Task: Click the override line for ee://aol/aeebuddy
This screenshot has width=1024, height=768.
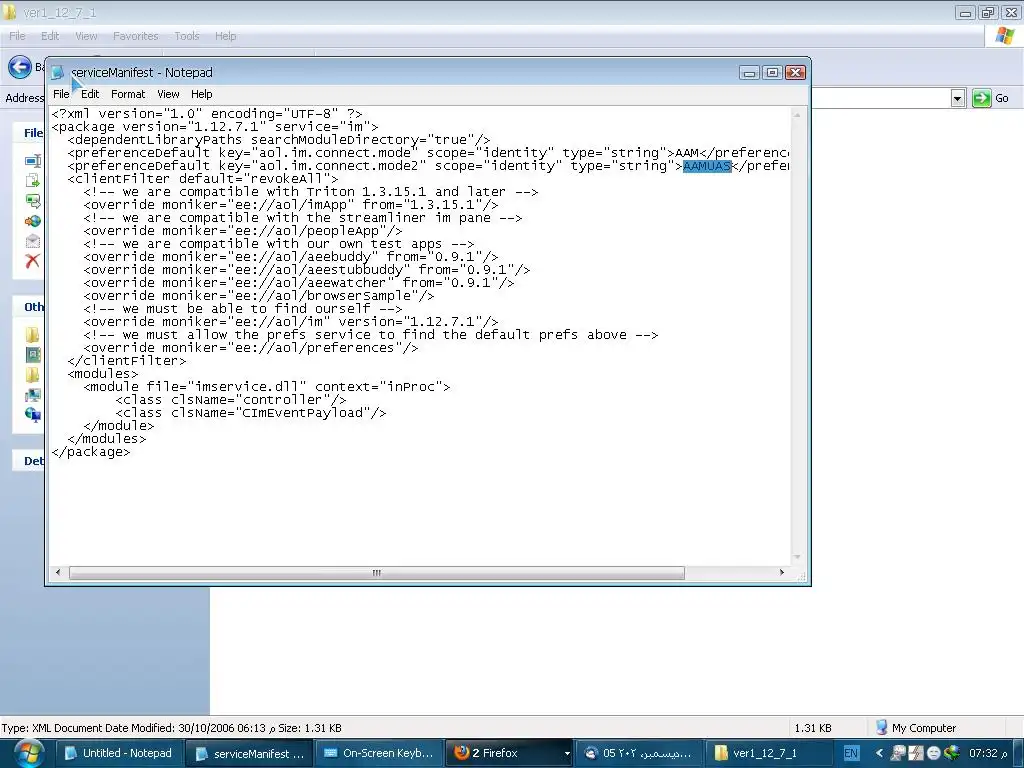Action: [x=291, y=257]
